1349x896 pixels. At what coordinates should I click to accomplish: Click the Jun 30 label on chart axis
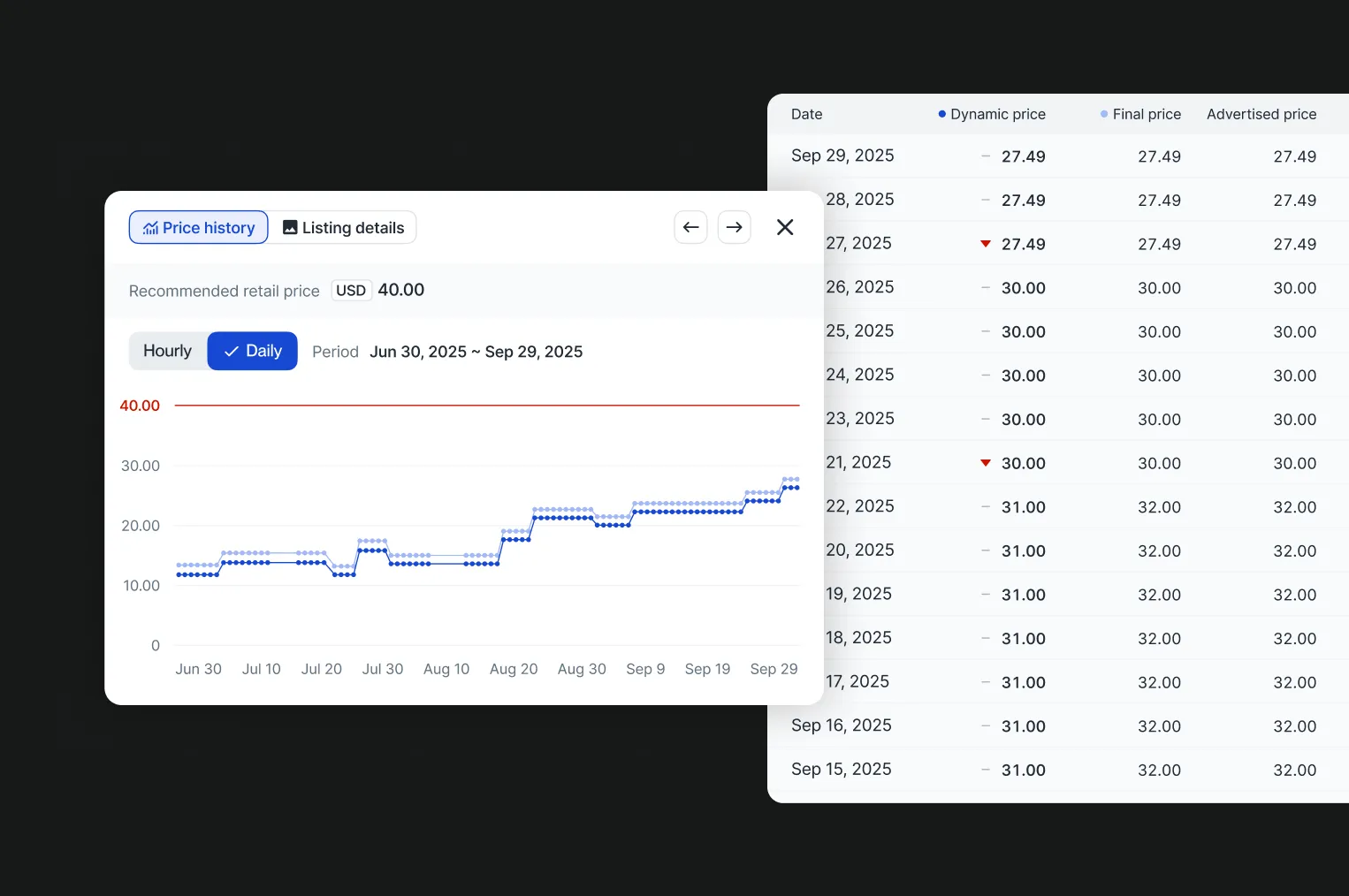[x=198, y=669]
